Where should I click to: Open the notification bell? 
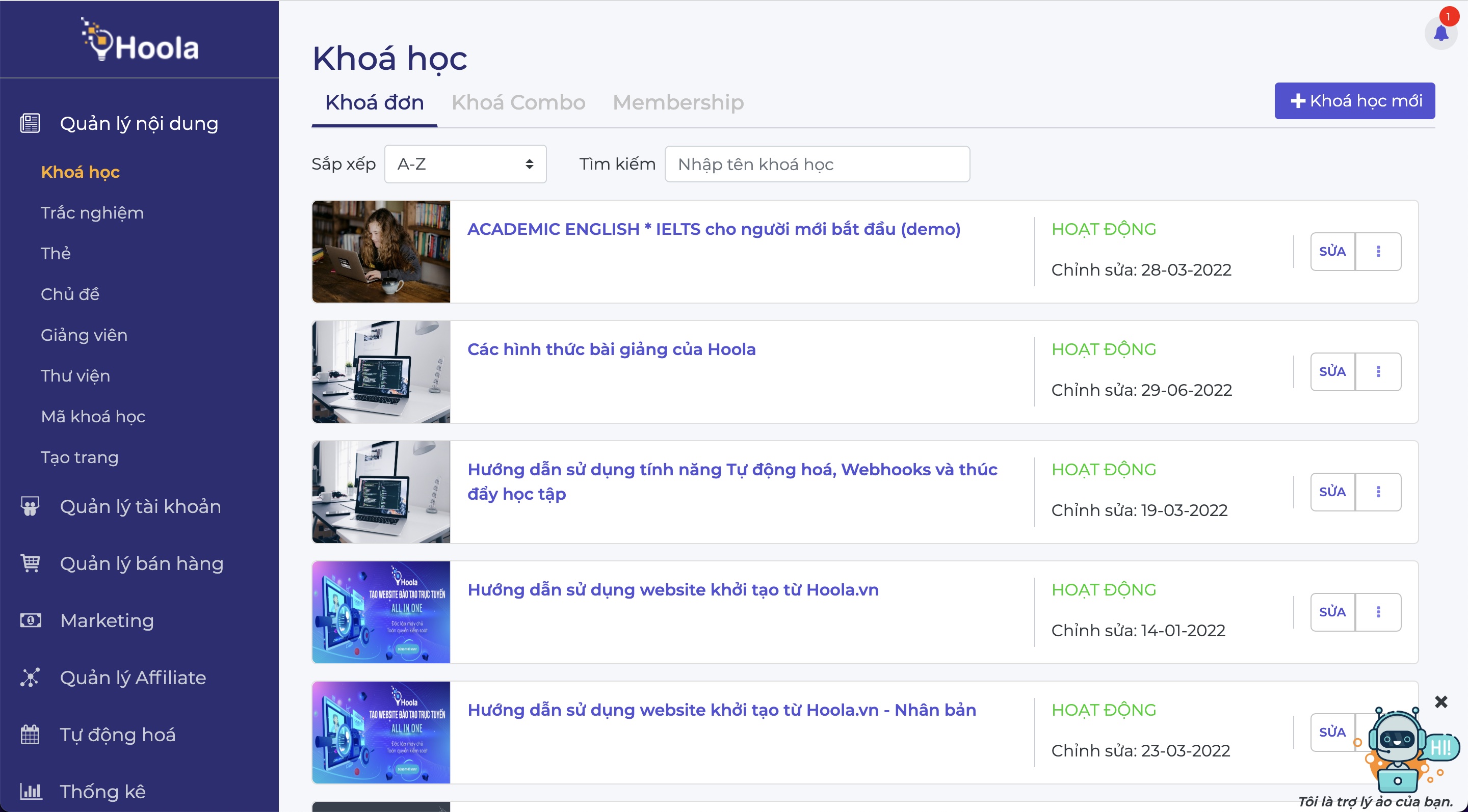1440,34
